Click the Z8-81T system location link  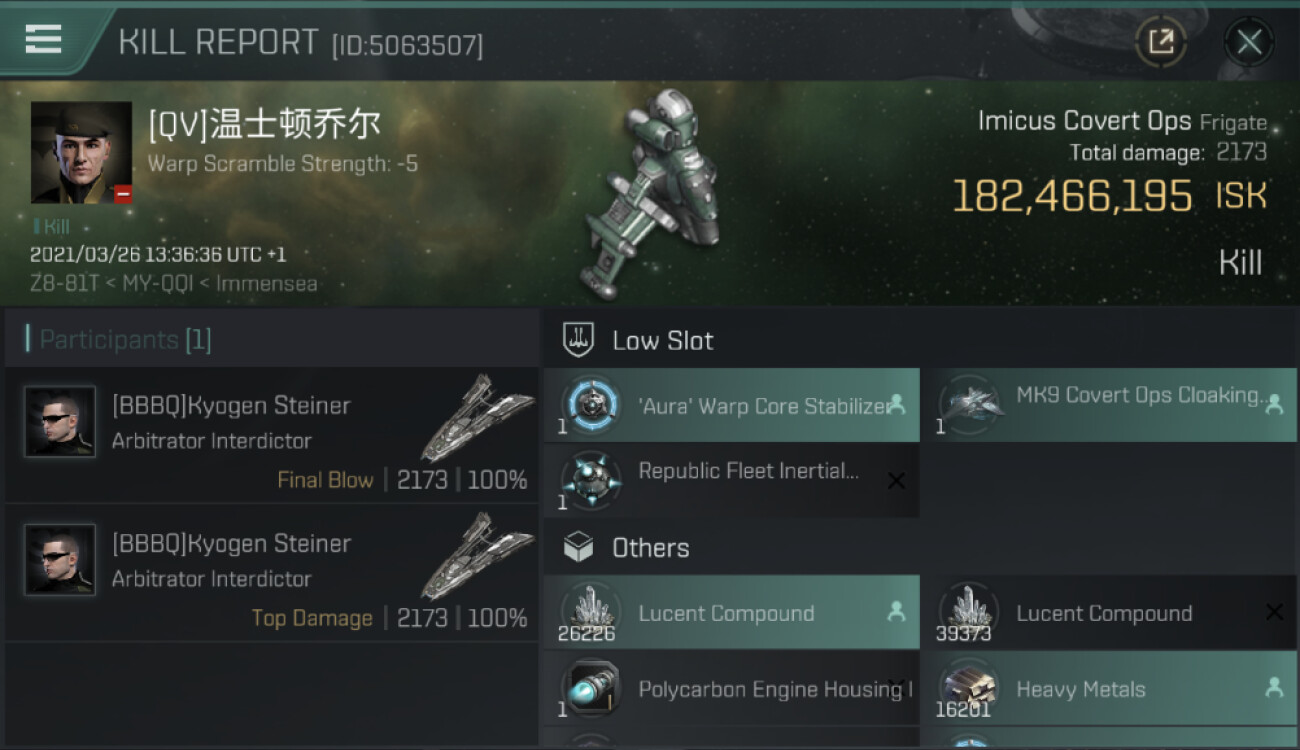[x=65, y=283]
